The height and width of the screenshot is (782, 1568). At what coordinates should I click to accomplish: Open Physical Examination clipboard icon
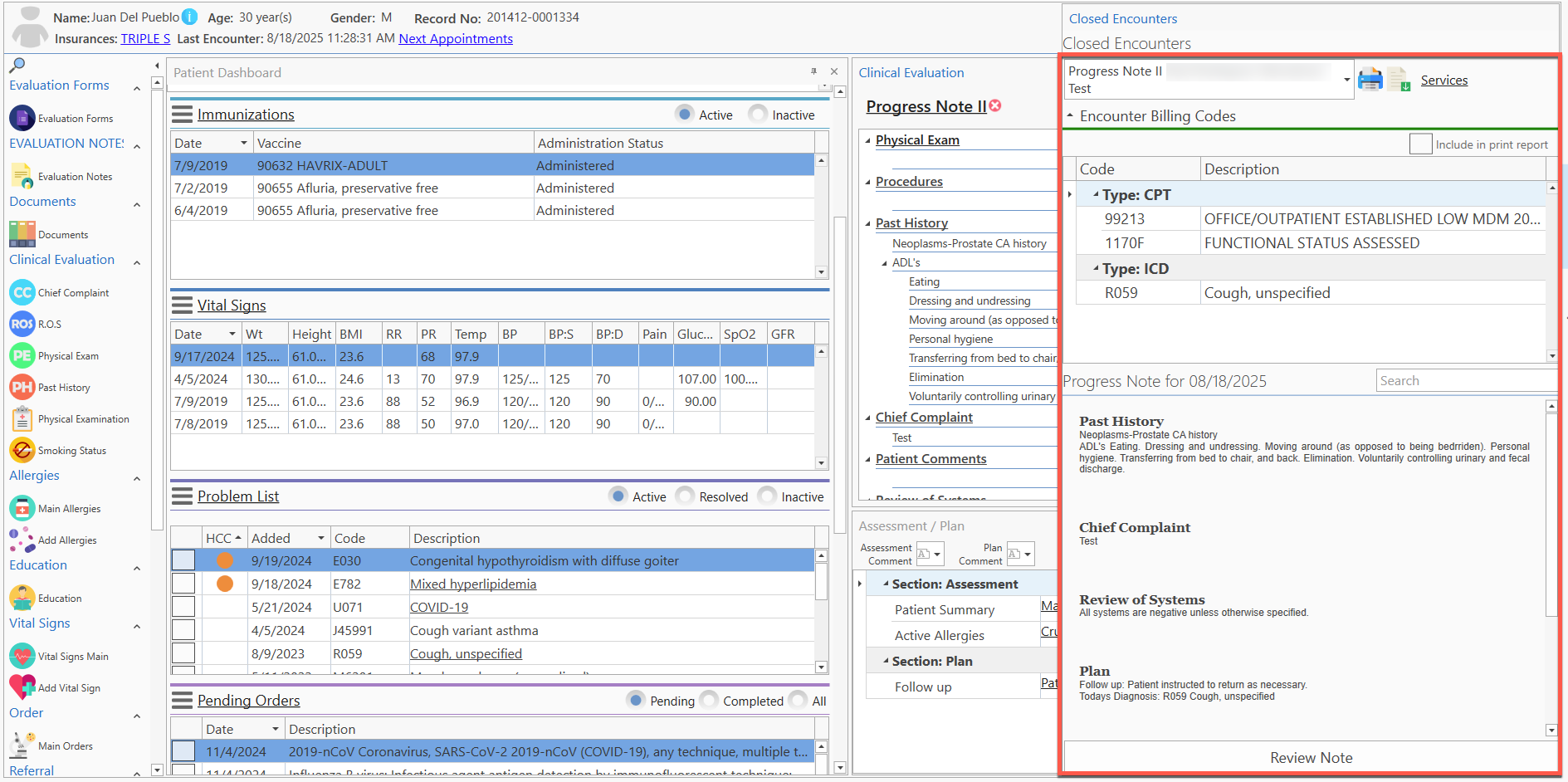pos(22,418)
